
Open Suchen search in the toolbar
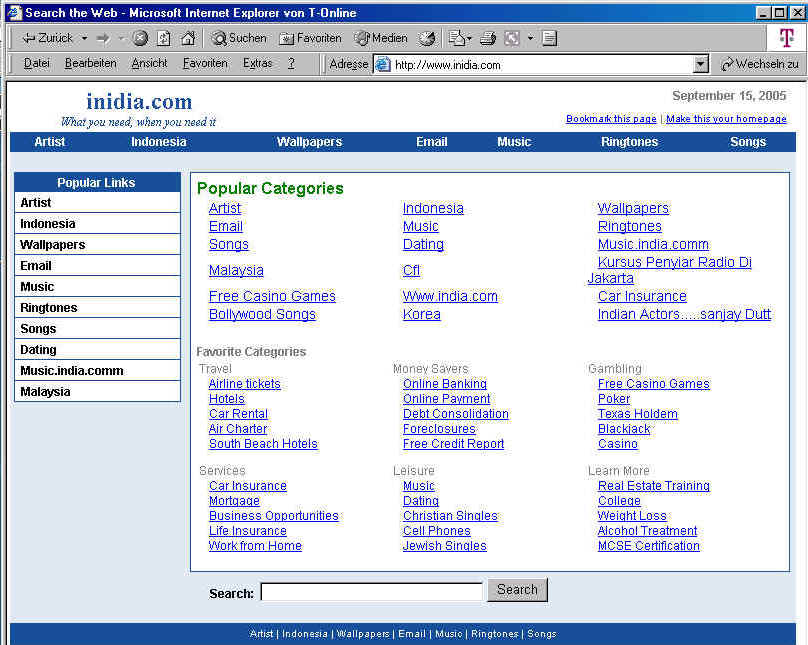239,38
